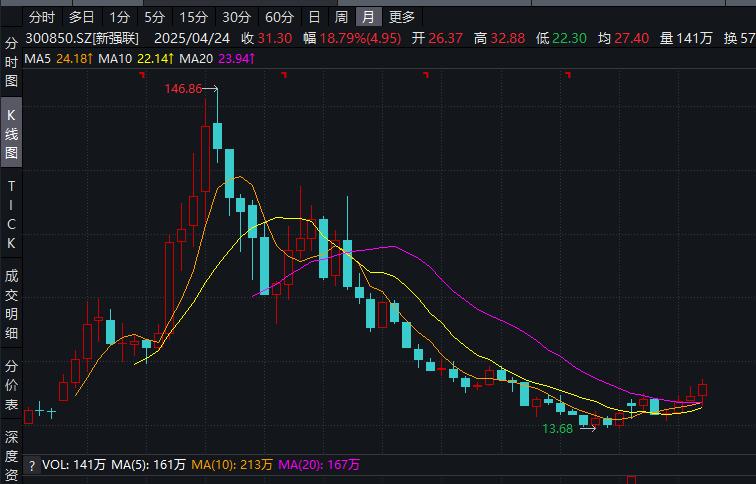Choose the 60分 interval button
The height and width of the screenshot is (484, 756).
pyautogui.click(x=280, y=17)
